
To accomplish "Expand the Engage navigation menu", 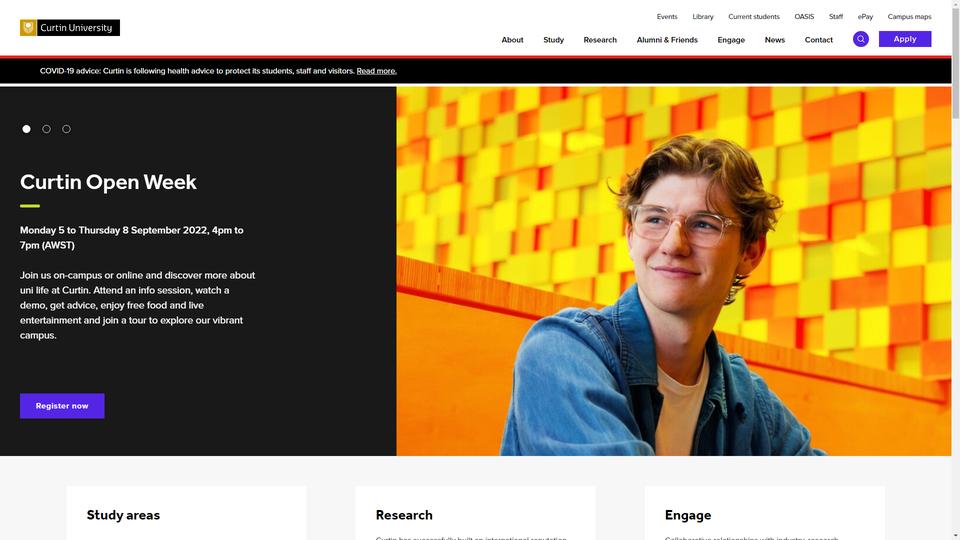I will 731,40.
